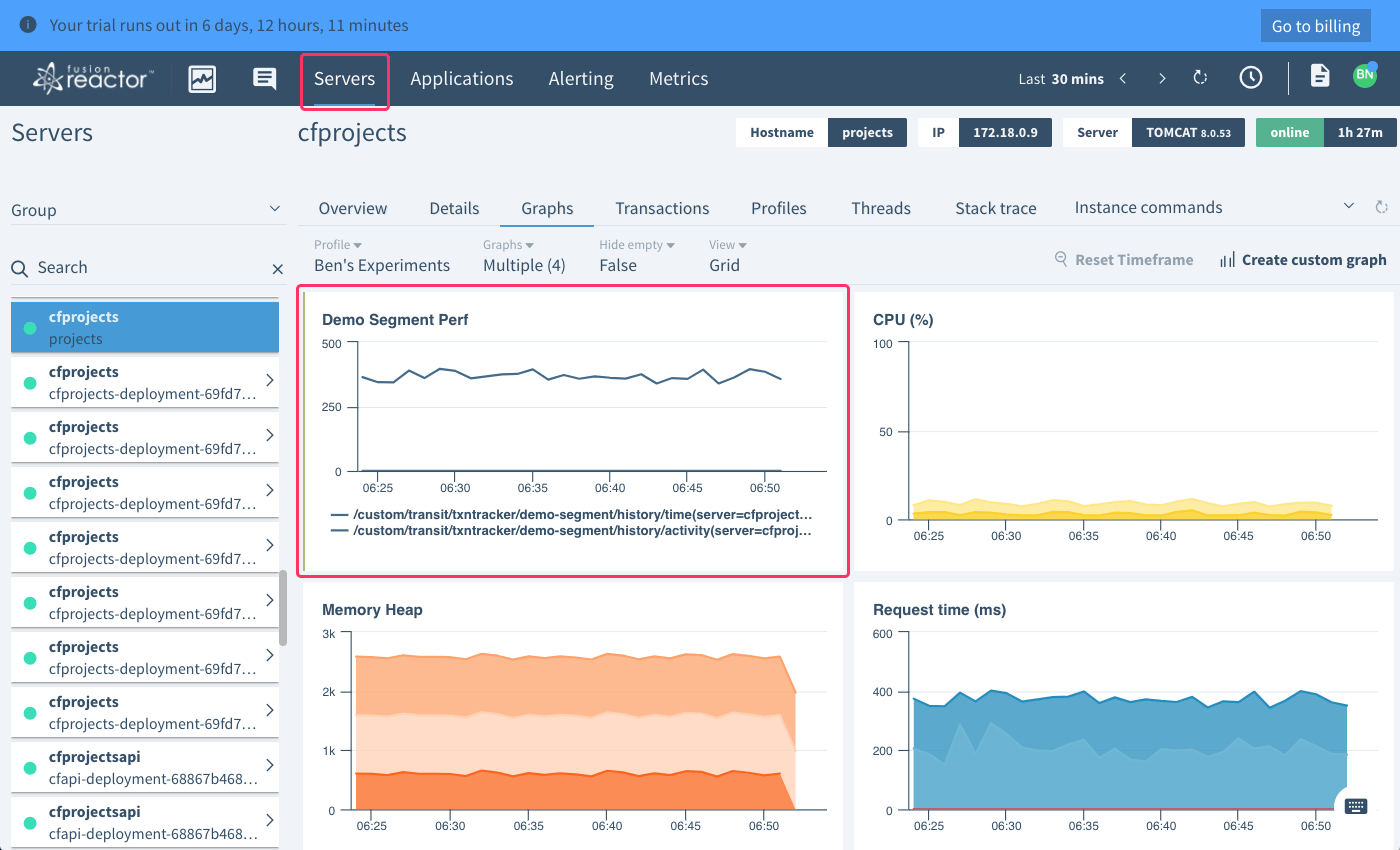Select the cfprojects projects server row
The width and height of the screenshot is (1400, 850).
[x=145, y=327]
